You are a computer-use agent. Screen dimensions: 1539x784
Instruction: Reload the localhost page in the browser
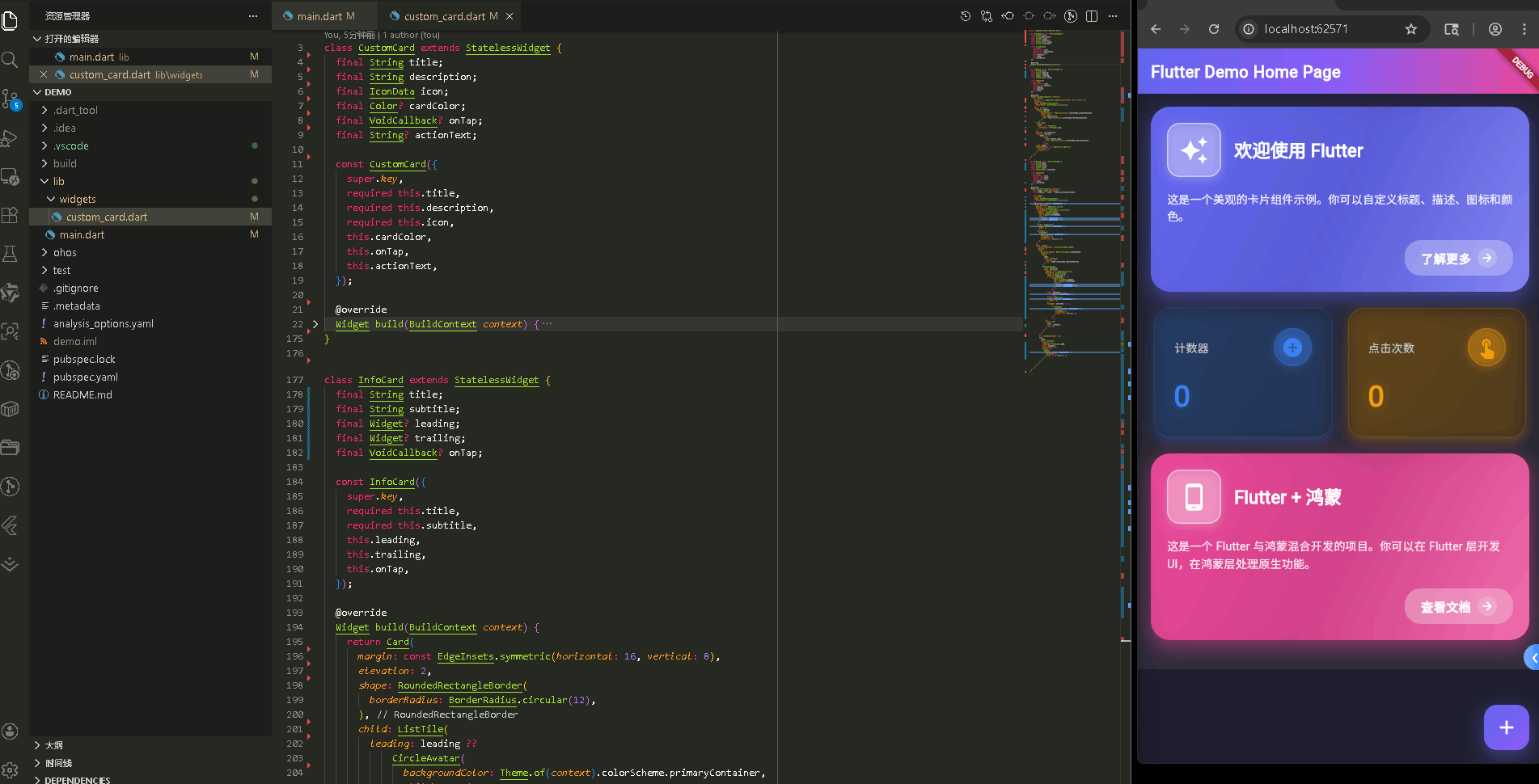click(1214, 29)
